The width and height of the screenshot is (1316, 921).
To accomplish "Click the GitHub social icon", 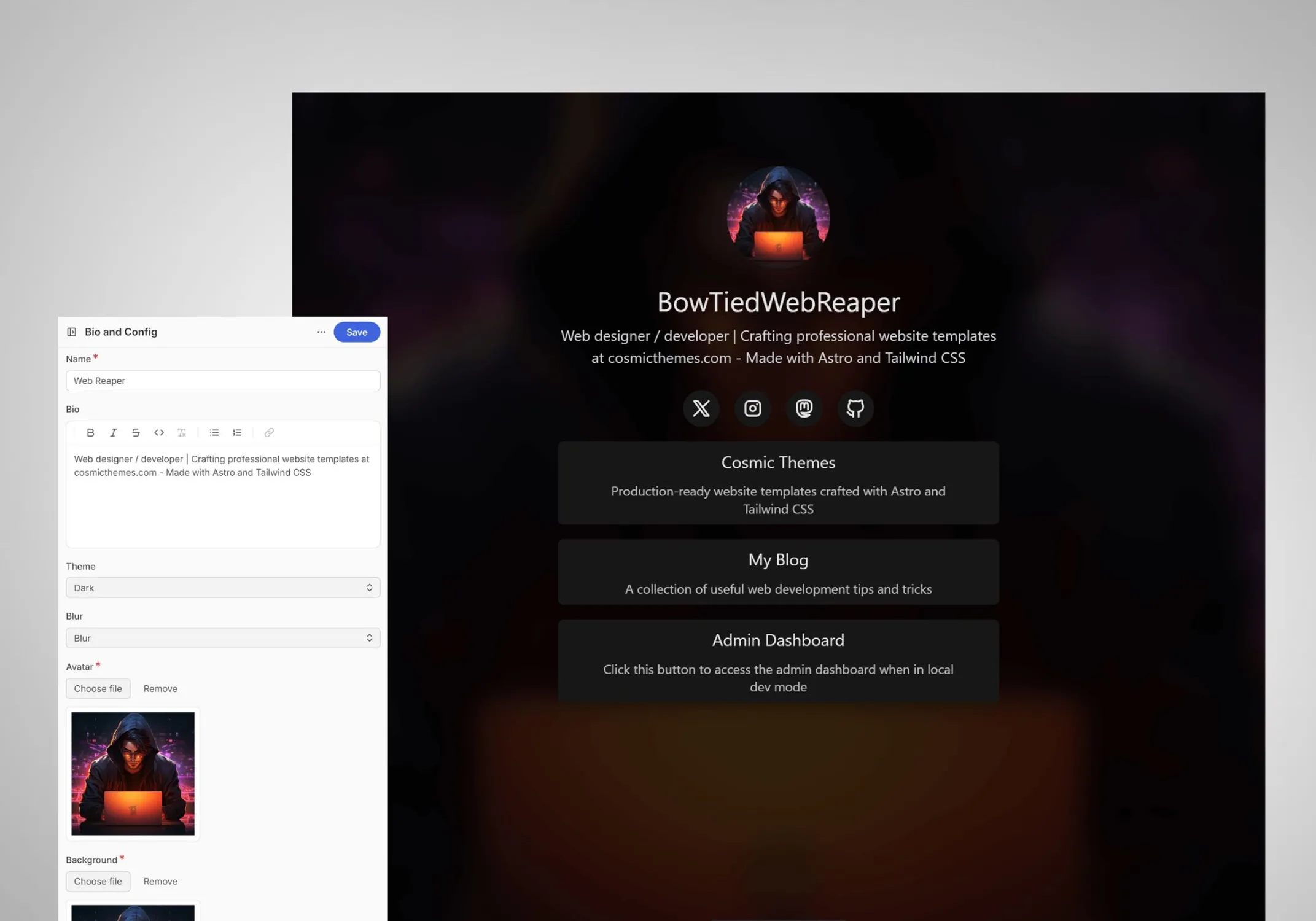I will point(855,408).
